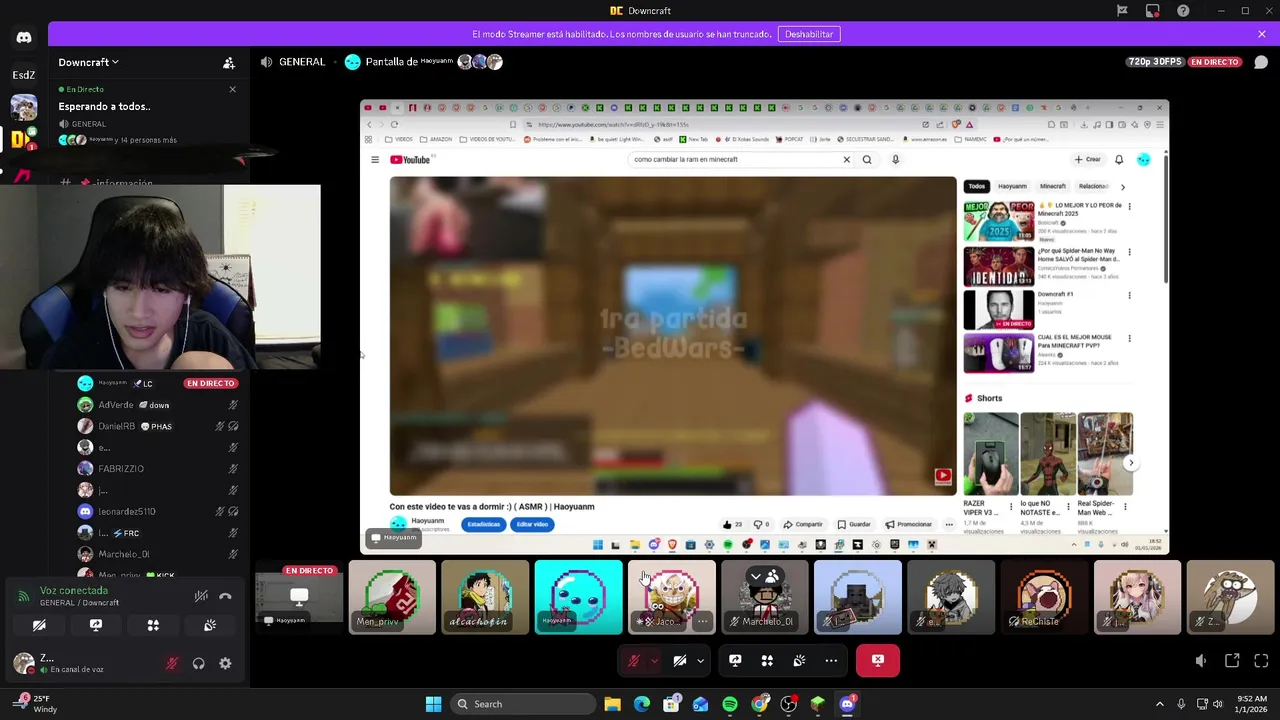
Task: Enter fullscreen mode for the stream
Action: pos(1261,661)
